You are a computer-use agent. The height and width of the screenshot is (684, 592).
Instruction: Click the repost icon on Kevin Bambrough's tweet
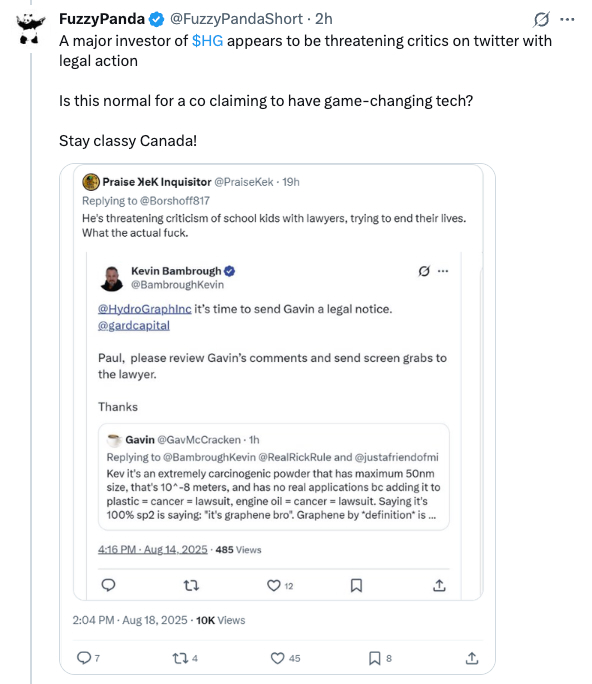tap(191, 585)
